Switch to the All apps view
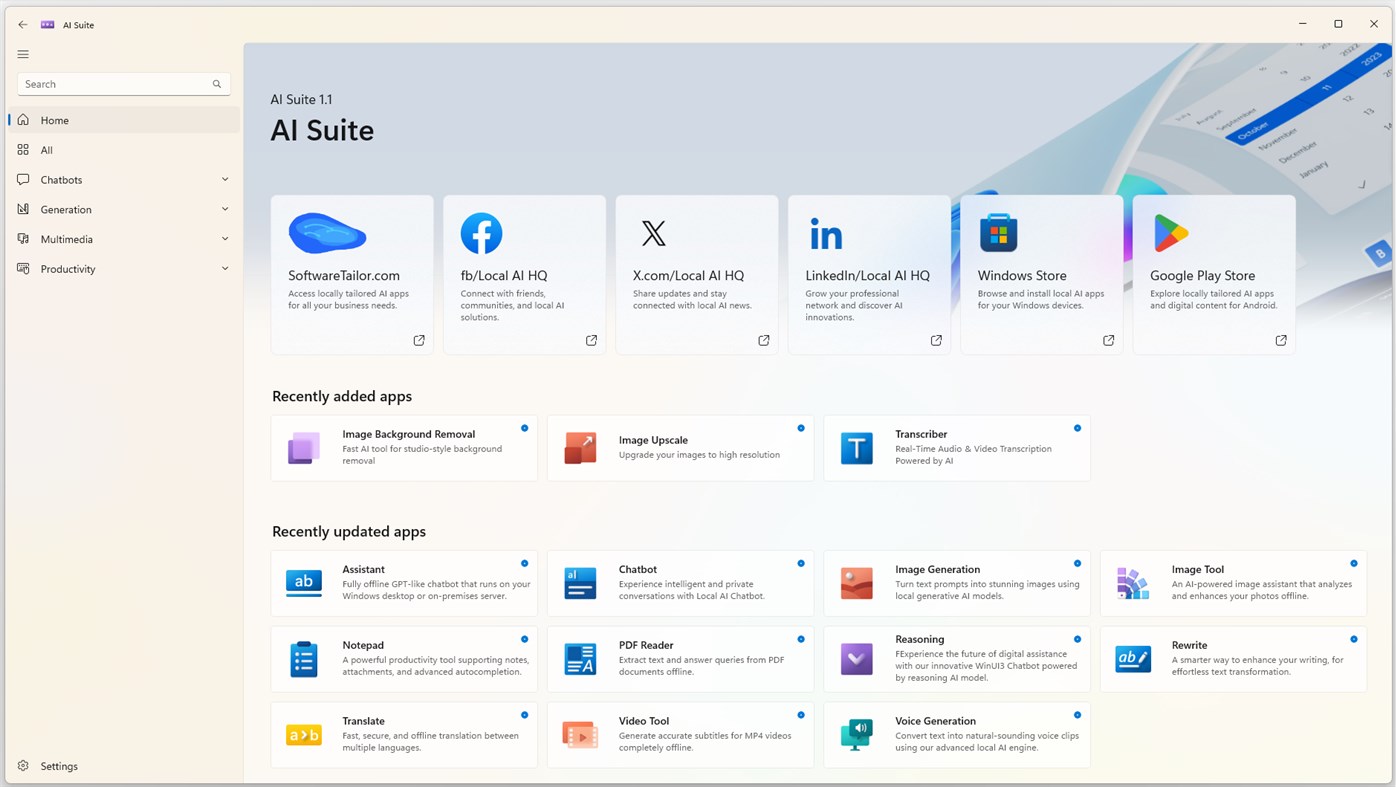This screenshot has height=787, width=1396. click(123, 149)
